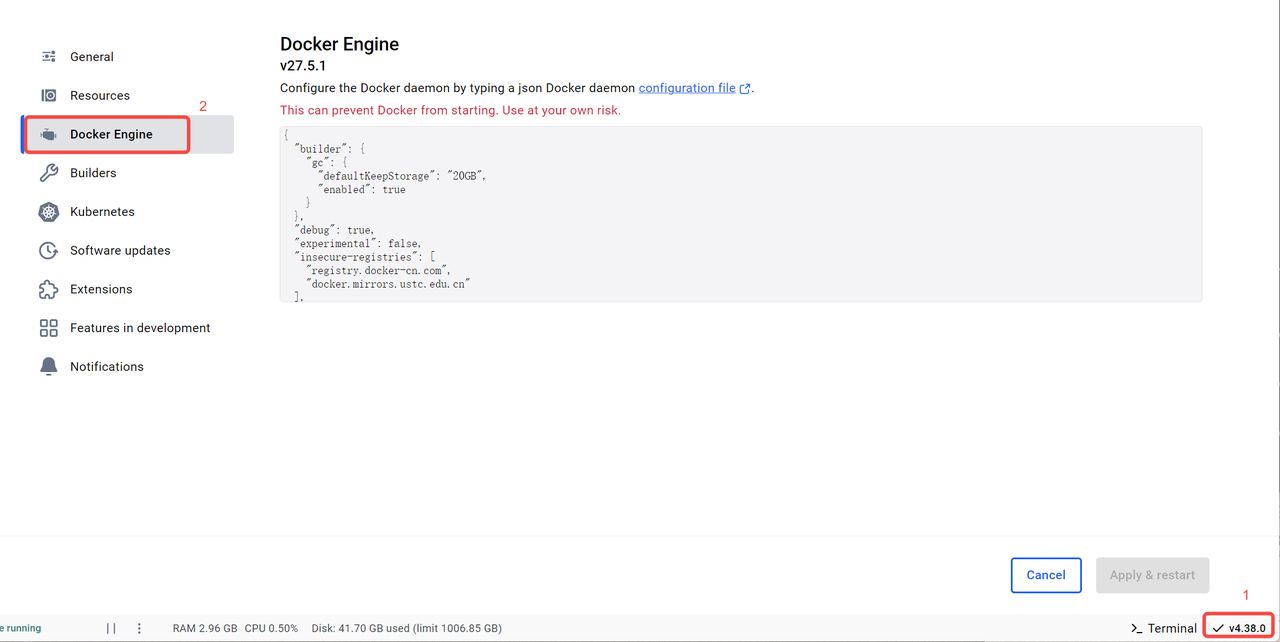Click the Resources disk icon
Image resolution: width=1280 pixels, height=642 pixels.
tap(48, 95)
